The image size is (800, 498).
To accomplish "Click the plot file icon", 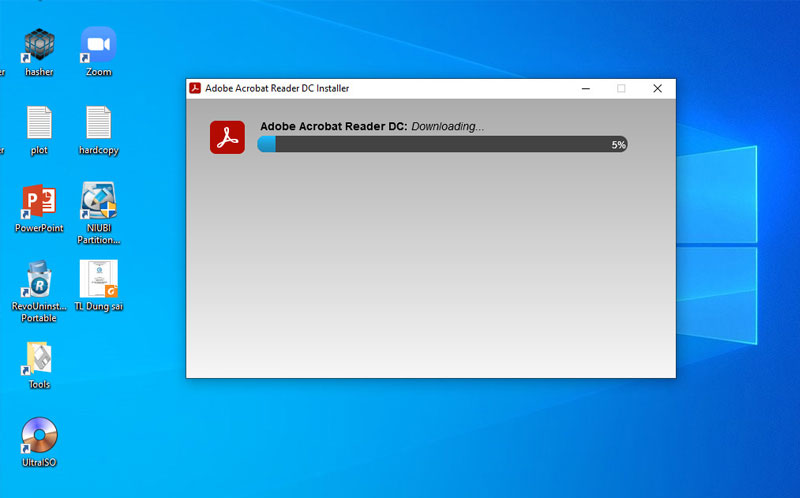I will pyautogui.click(x=39, y=124).
